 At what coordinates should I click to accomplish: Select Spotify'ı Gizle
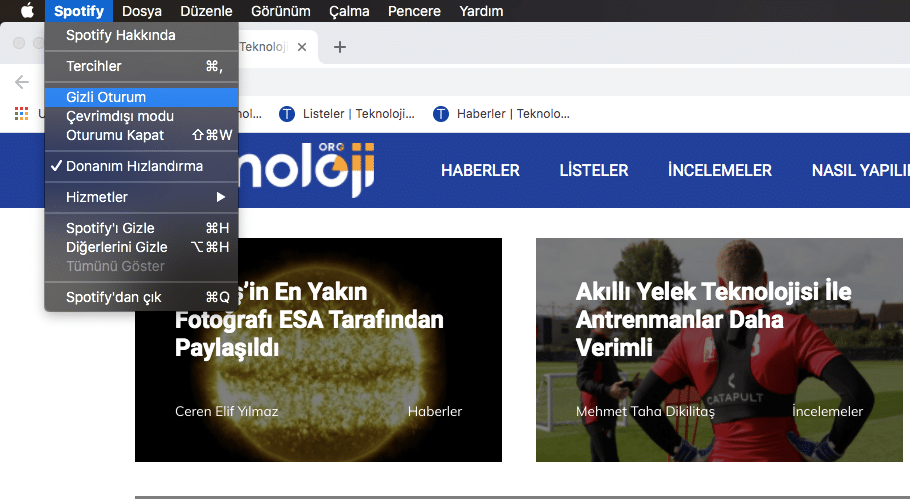142,228
